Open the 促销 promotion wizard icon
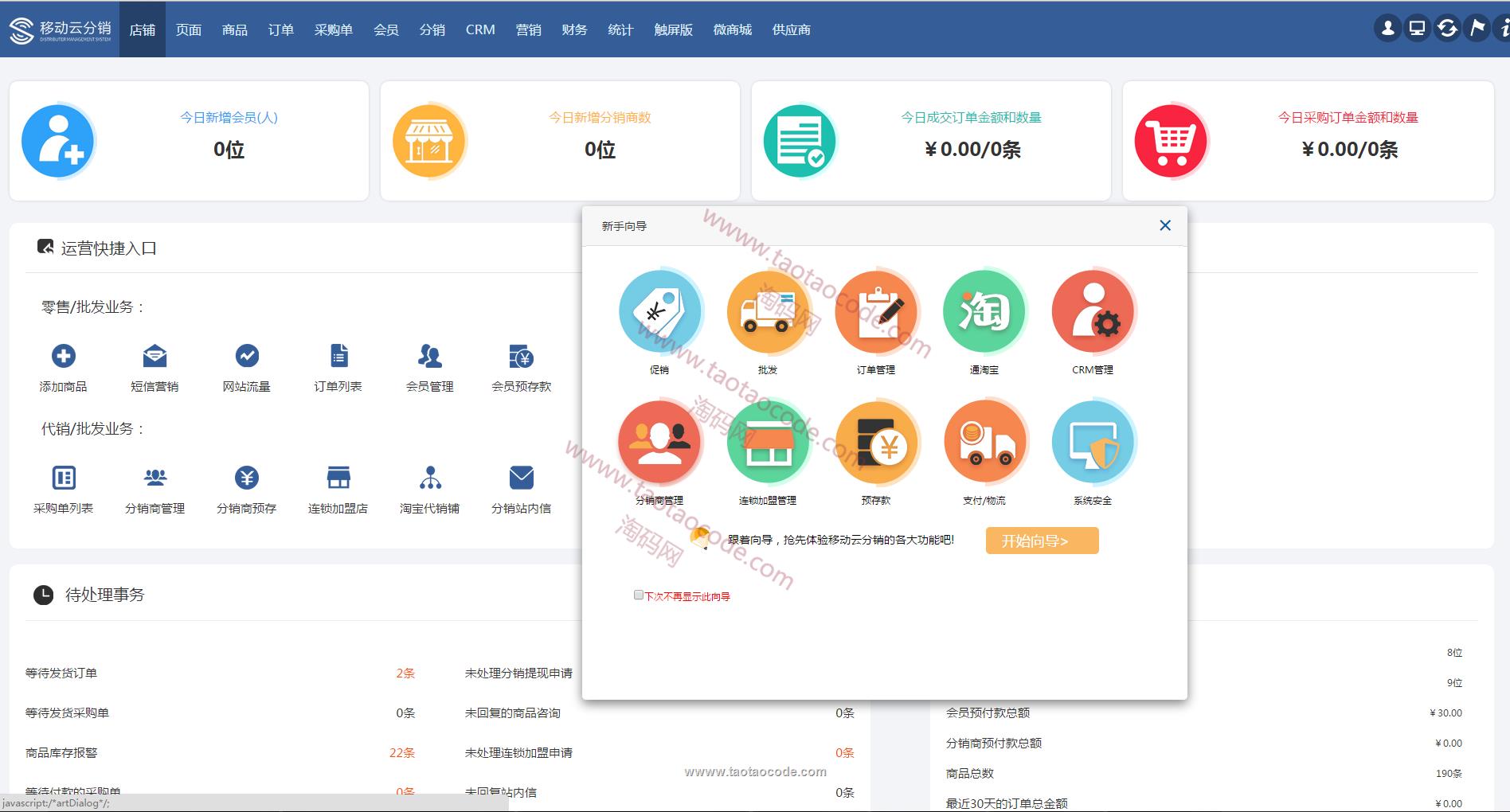 tap(659, 311)
